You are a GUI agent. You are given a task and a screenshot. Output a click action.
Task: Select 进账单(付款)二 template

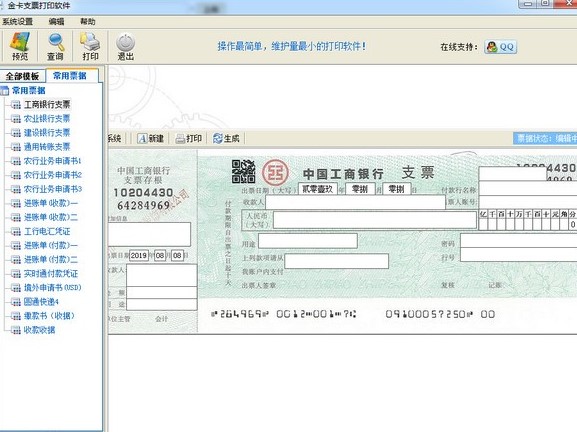click(x=51, y=259)
